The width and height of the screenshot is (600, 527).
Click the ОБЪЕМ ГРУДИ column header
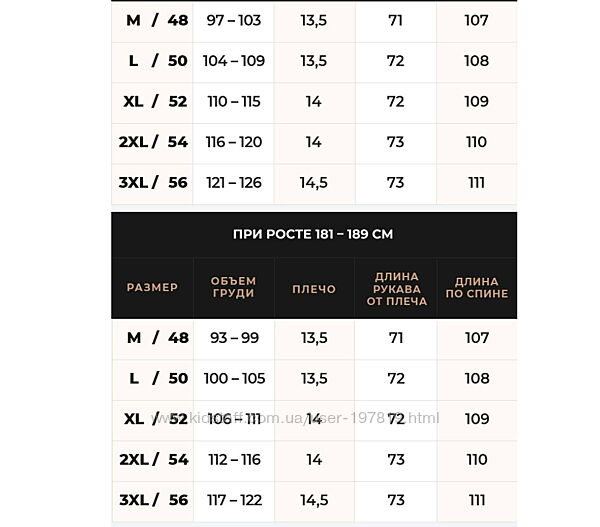233,287
